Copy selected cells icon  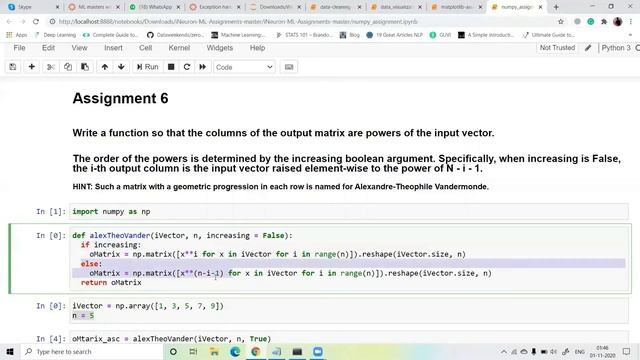pos(68,67)
